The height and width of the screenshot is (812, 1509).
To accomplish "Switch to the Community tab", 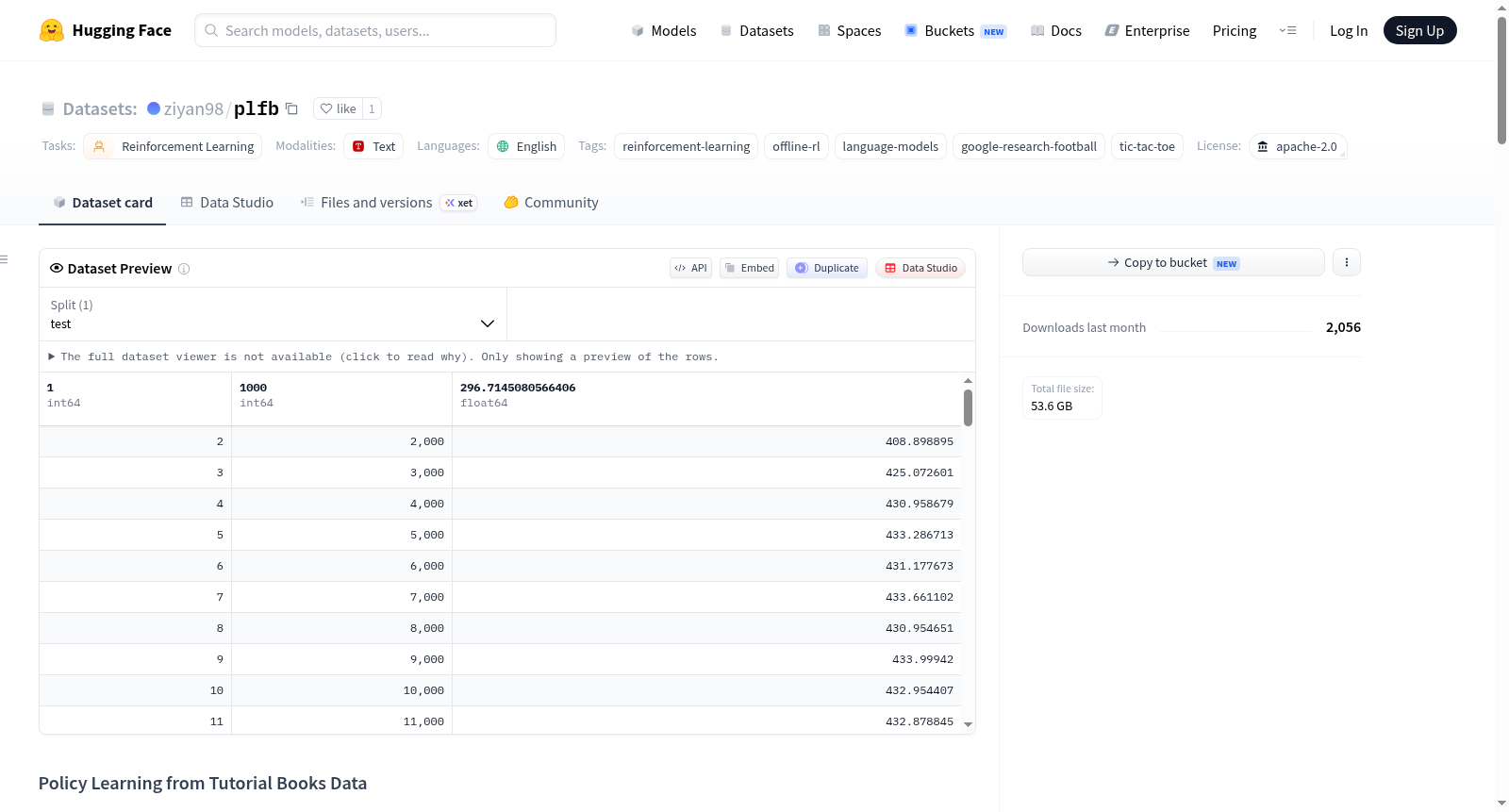I will (x=551, y=202).
